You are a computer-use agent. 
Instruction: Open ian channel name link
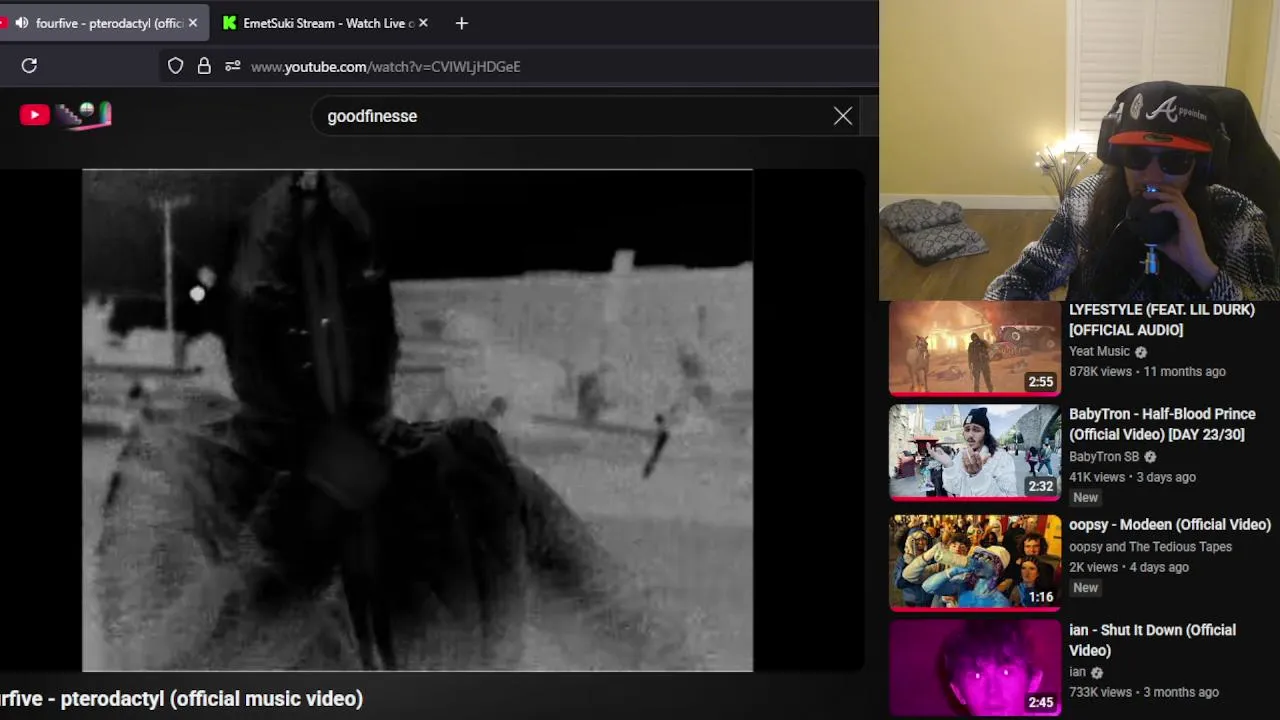point(1077,672)
